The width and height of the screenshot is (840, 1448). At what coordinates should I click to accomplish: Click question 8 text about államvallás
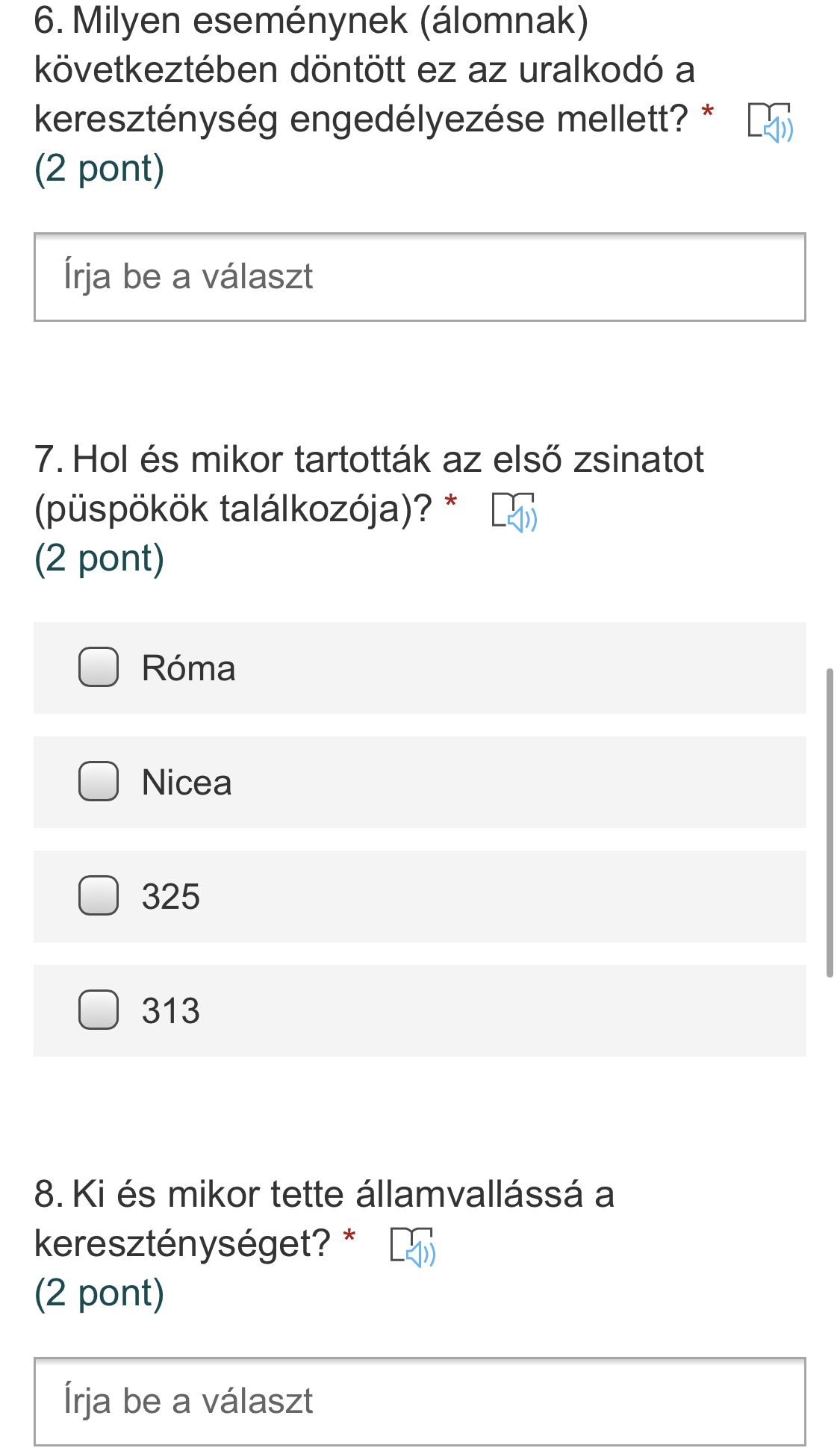tap(324, 1194)
